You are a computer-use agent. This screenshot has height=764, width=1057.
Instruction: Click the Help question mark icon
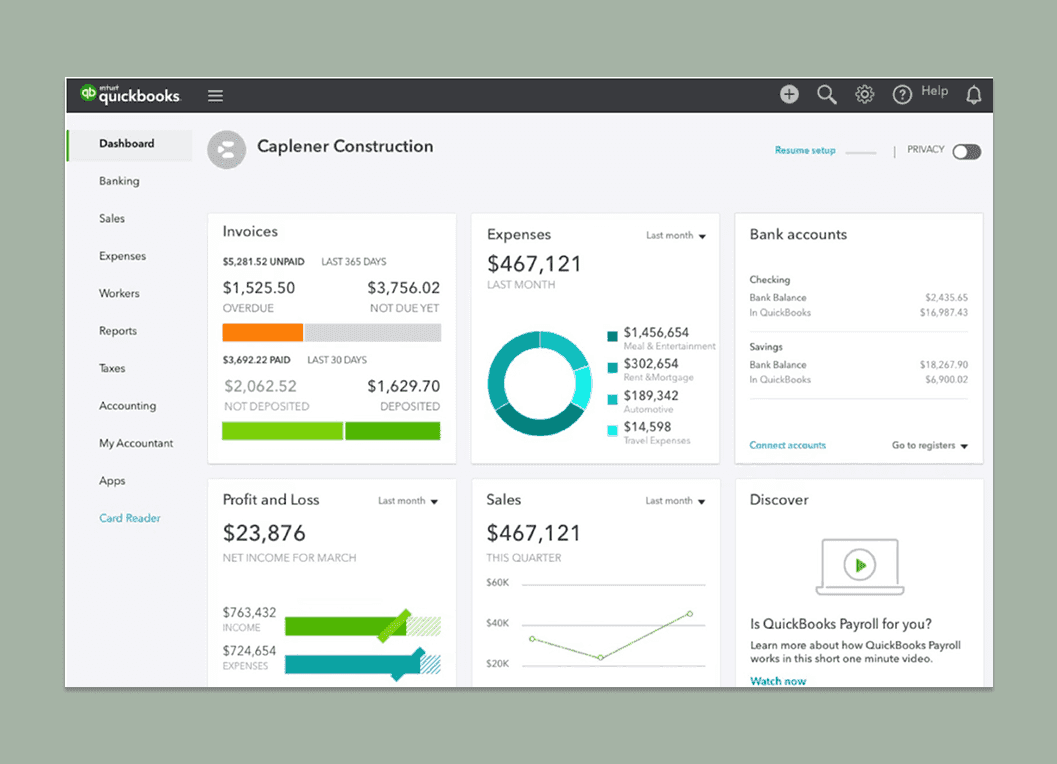pyautogui.click(x=901, y=92)
